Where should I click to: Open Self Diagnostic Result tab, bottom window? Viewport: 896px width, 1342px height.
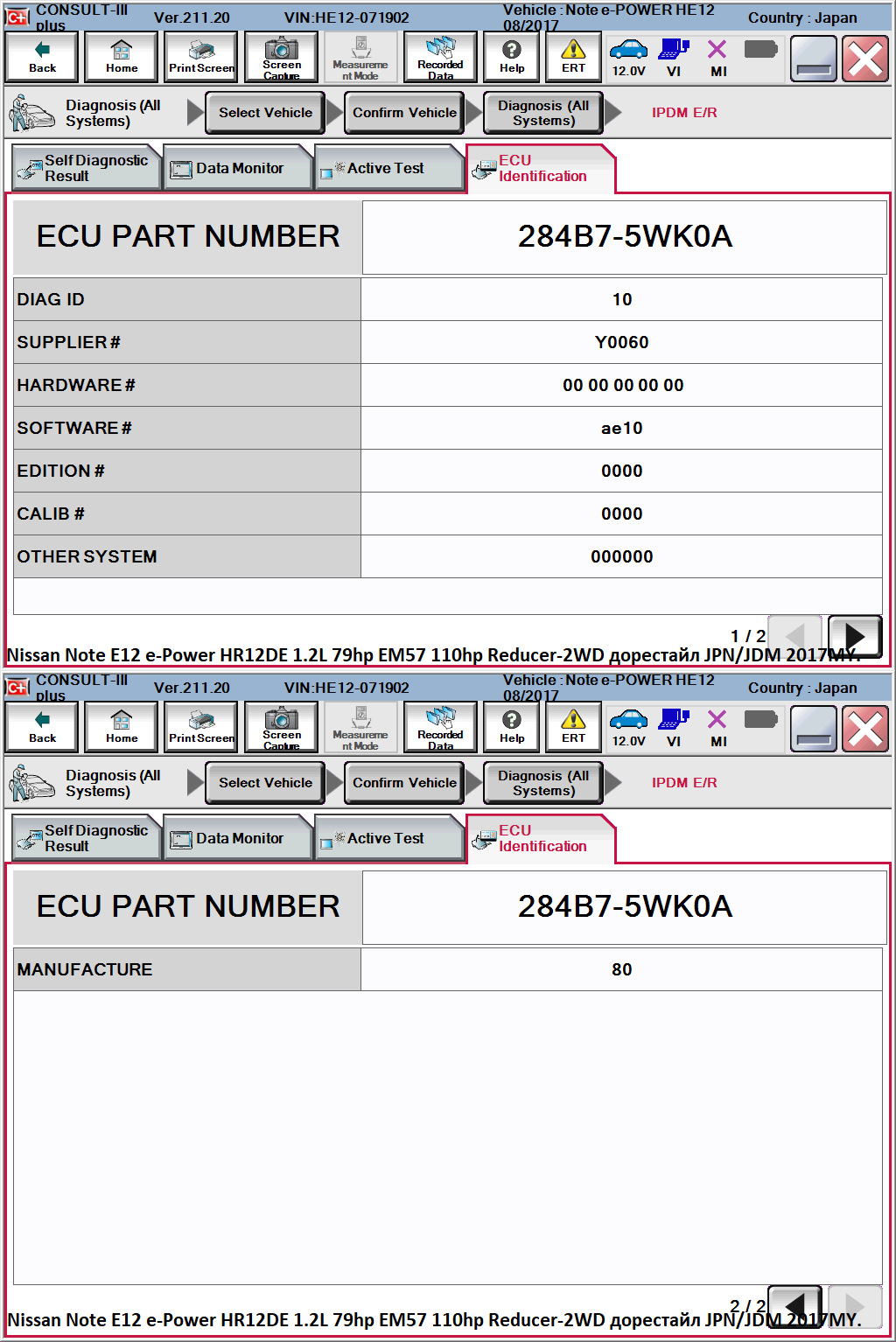87,838
